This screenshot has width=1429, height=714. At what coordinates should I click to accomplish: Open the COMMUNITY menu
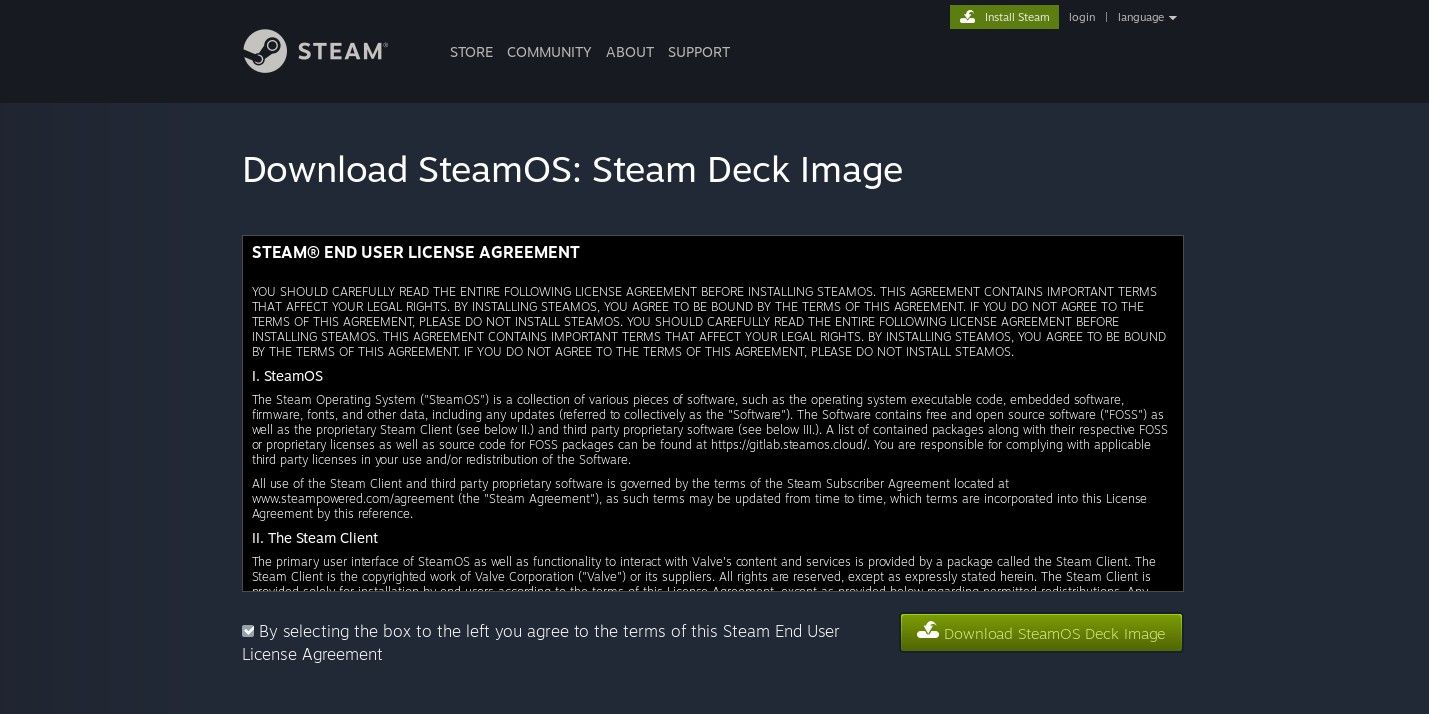(549, 52)
